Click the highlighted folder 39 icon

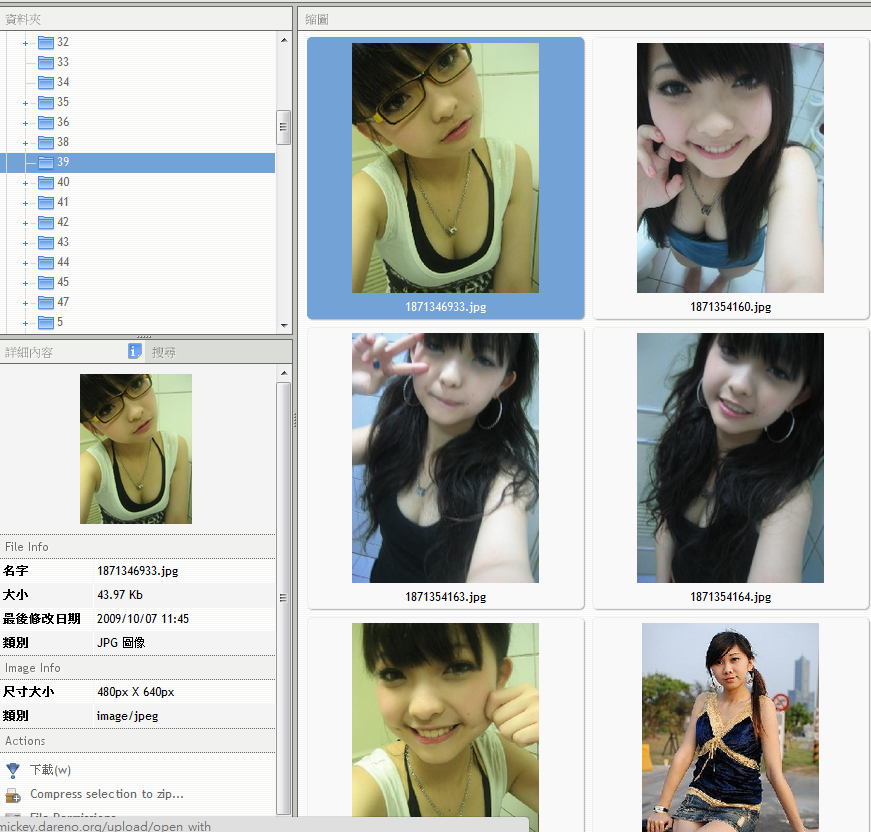46,162
